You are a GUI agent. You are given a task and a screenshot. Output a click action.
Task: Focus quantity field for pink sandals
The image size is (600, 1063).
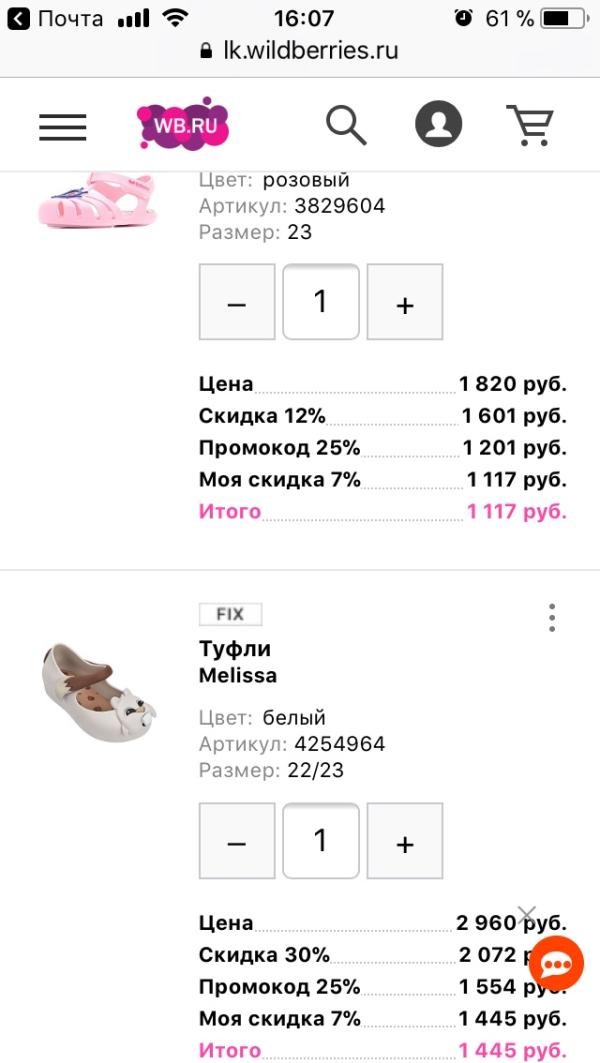click(x=321, y=302)
